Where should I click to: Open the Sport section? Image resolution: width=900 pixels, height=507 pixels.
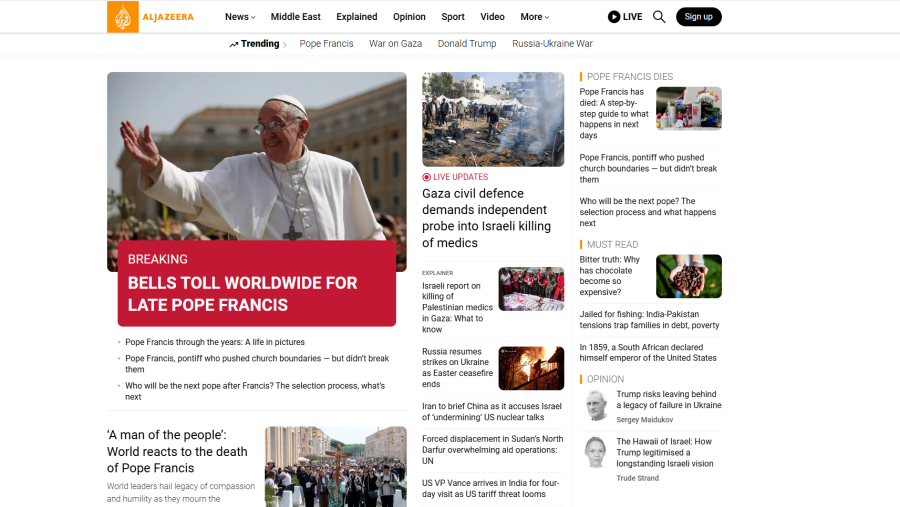(x=453, y=17)
